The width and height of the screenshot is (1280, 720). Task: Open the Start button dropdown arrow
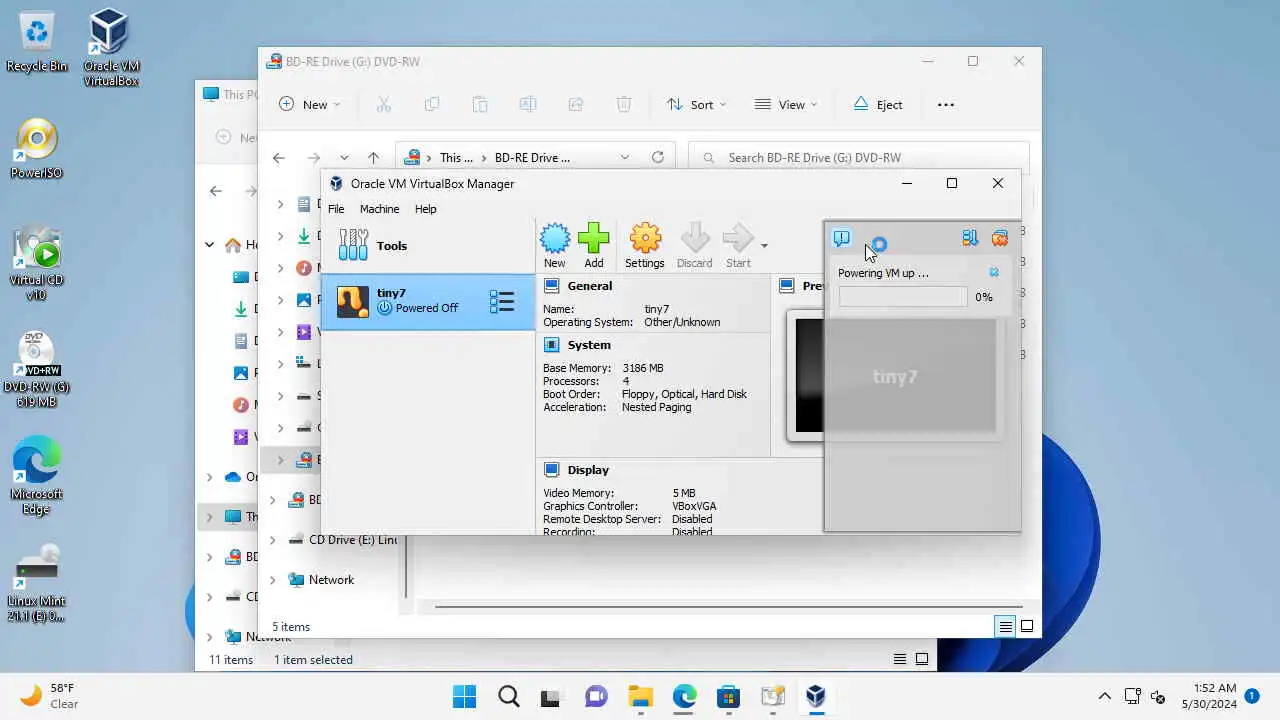pyautogui.click(x=764, y=246)
